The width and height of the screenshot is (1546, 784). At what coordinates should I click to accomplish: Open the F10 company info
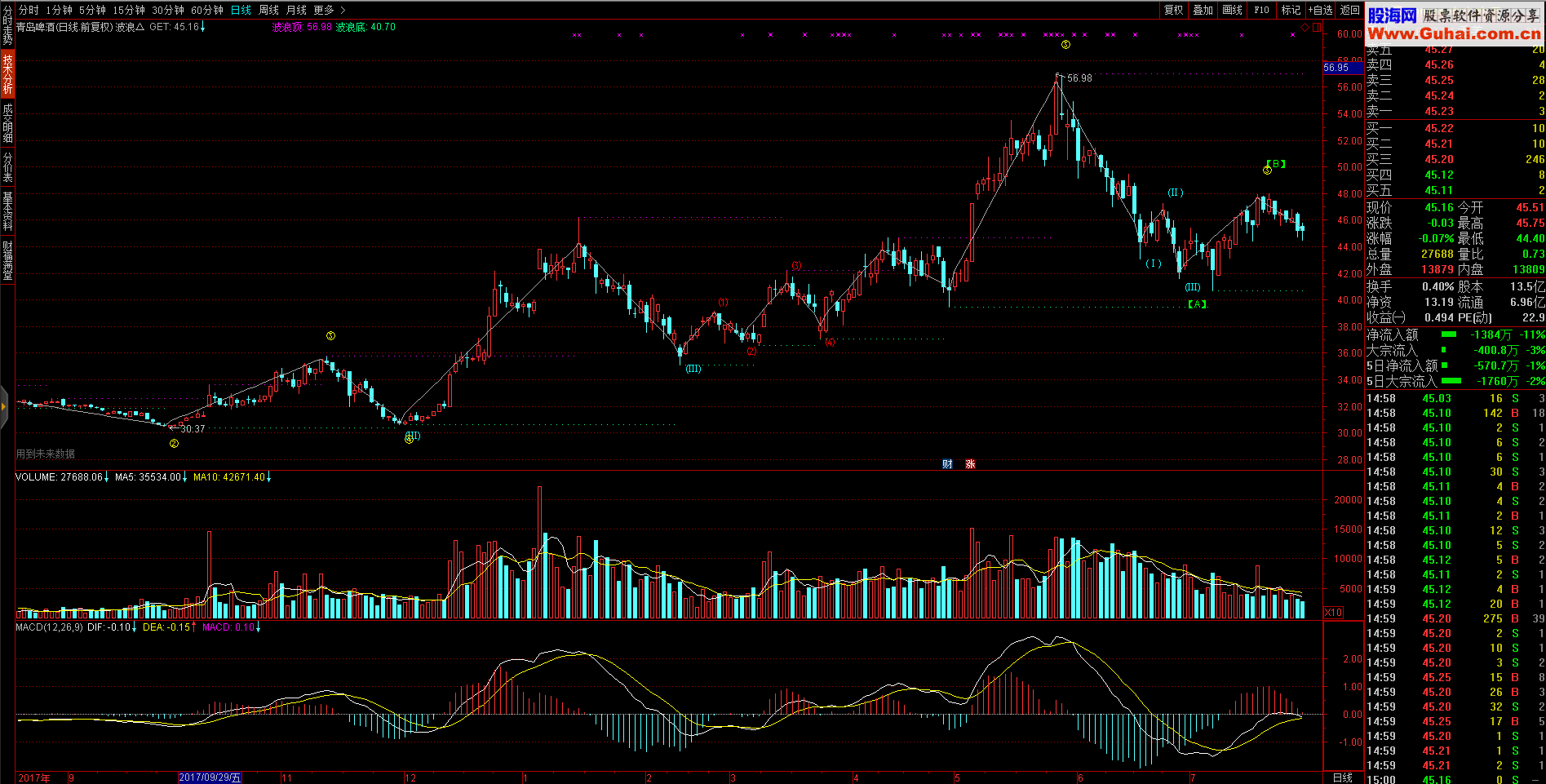[1262, 10]
